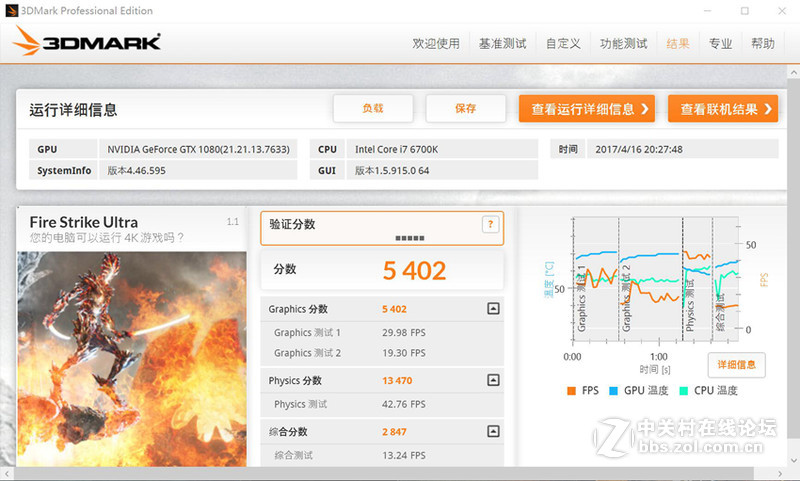This screenshot has height=481, width=800.
Task: Open the 欢迎使用 tab
Action: click(x=436, y=44)
